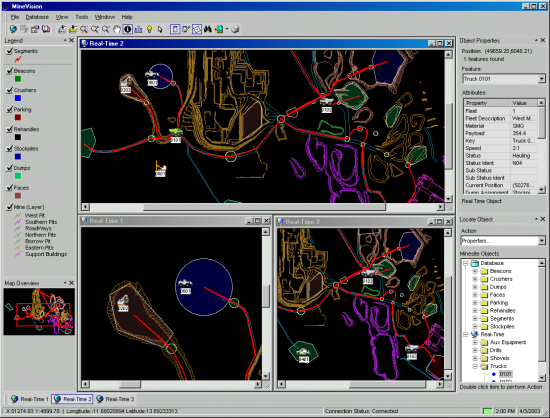Click the Value column header
This screenshot has width=550, height=418.
pyautogui.click(x=523, y=103)
